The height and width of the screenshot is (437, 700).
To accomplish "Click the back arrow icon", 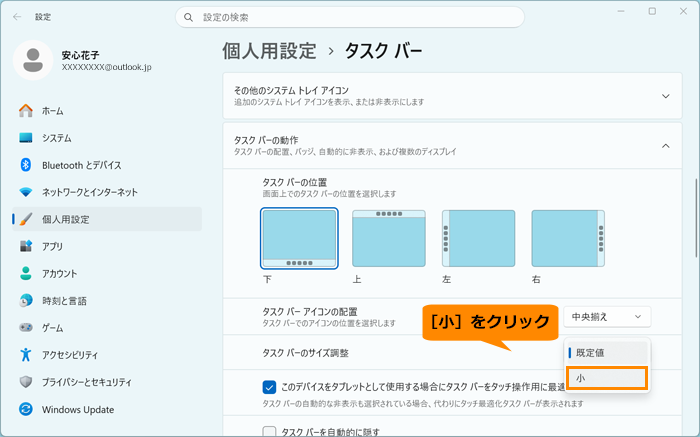I will point(17,17).
